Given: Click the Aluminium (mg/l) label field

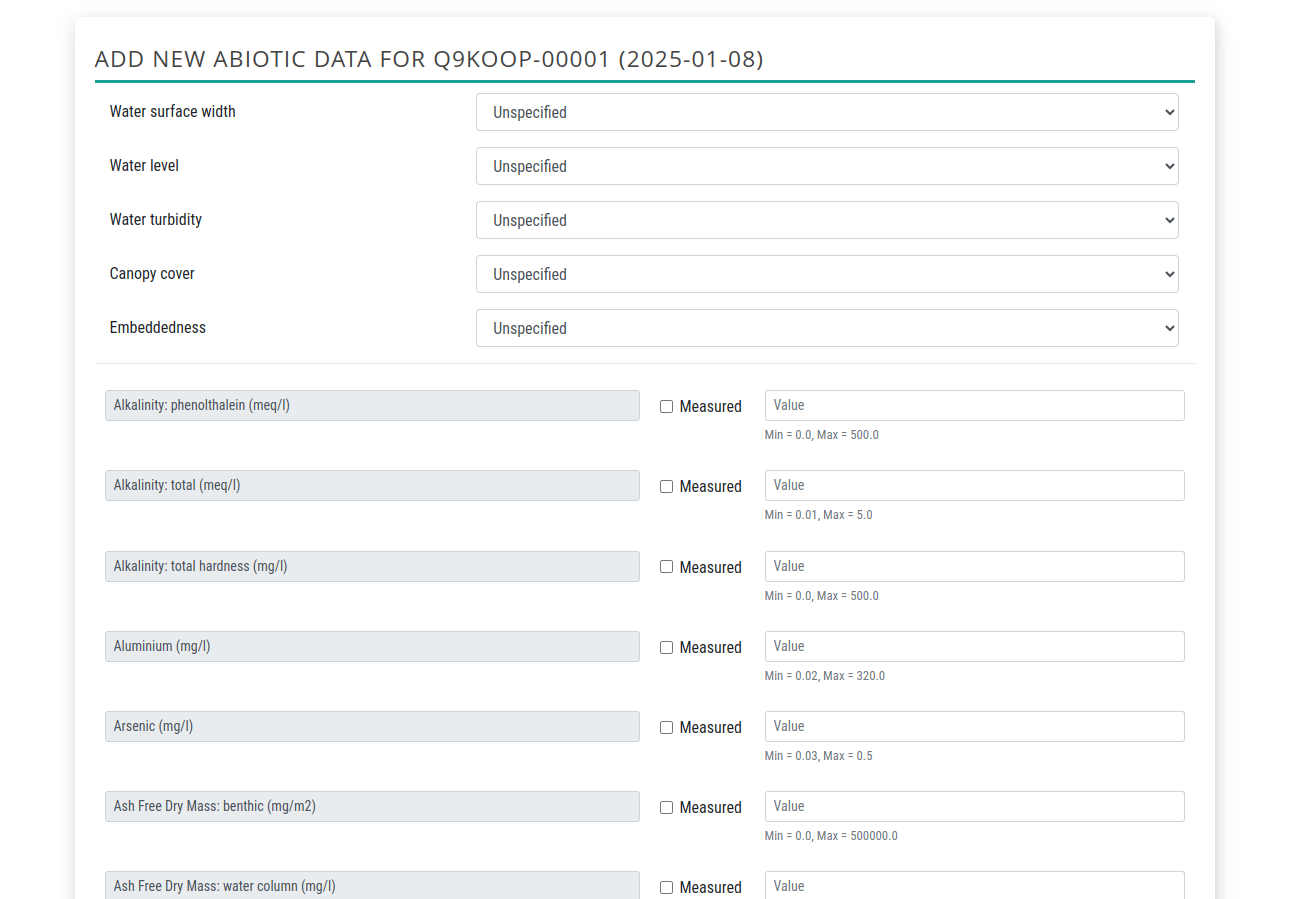Looking at the screenshot, I should click(x=372, y=646).
